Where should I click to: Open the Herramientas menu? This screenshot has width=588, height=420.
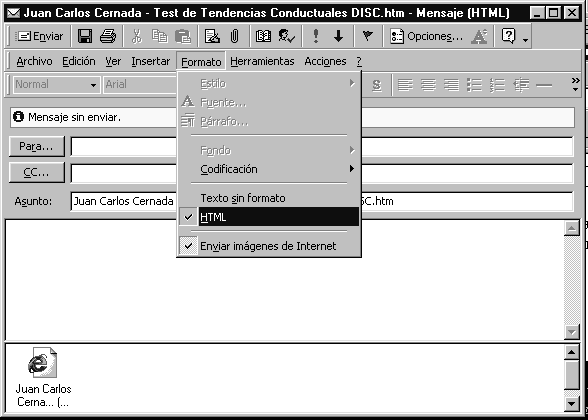[x=262, y=61]
